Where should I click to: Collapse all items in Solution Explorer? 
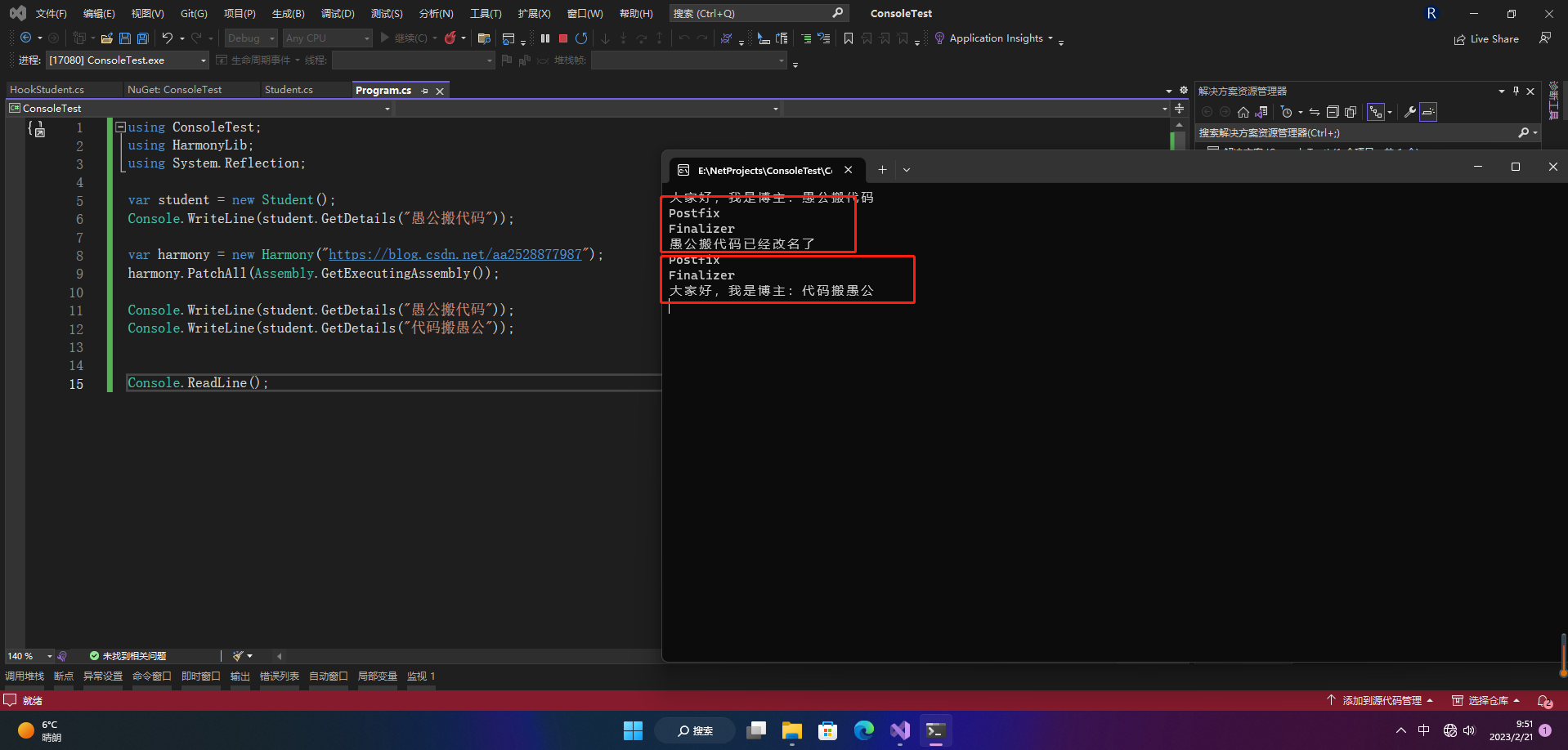1333,112
